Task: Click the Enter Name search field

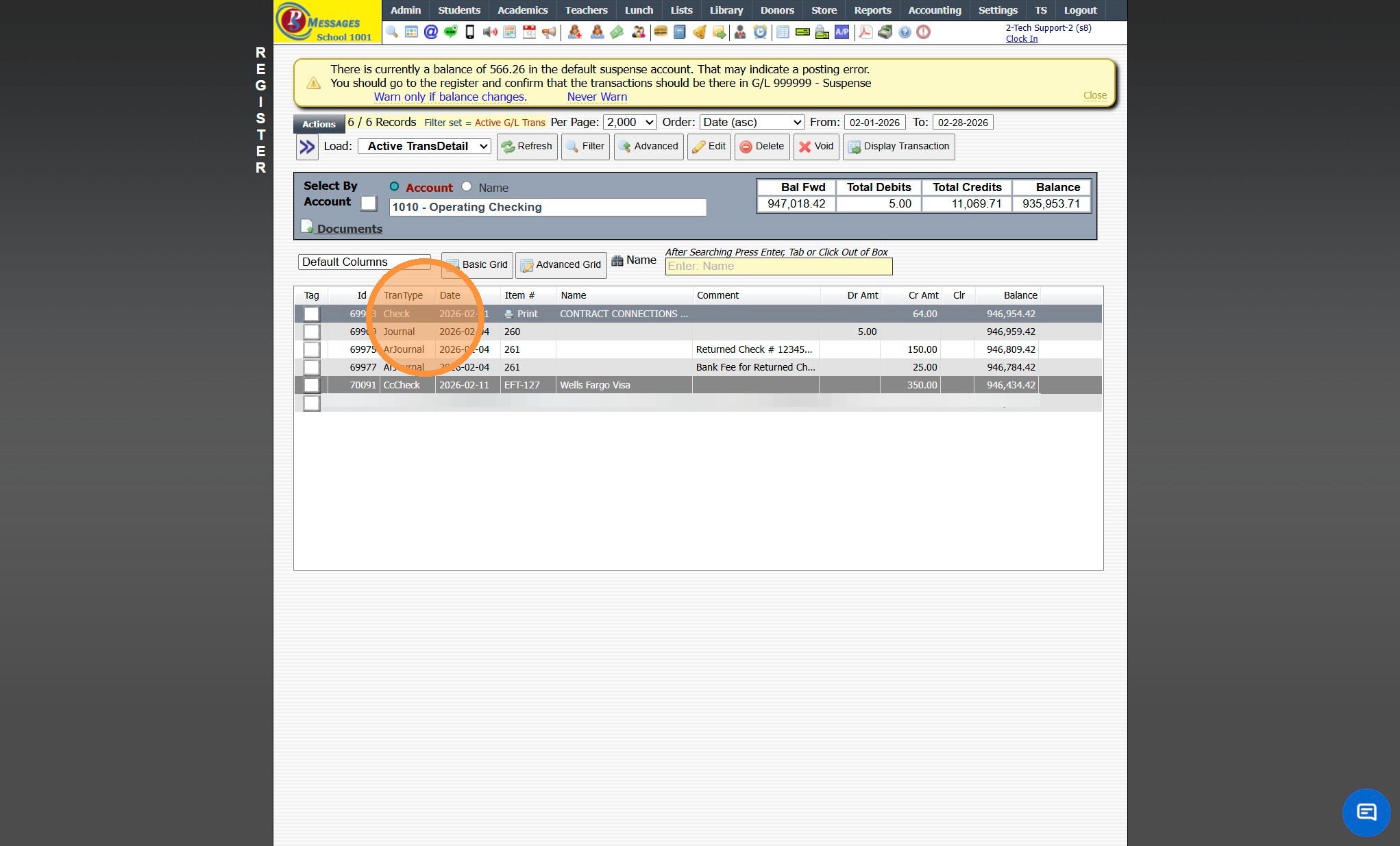Action: coord(778,266)
